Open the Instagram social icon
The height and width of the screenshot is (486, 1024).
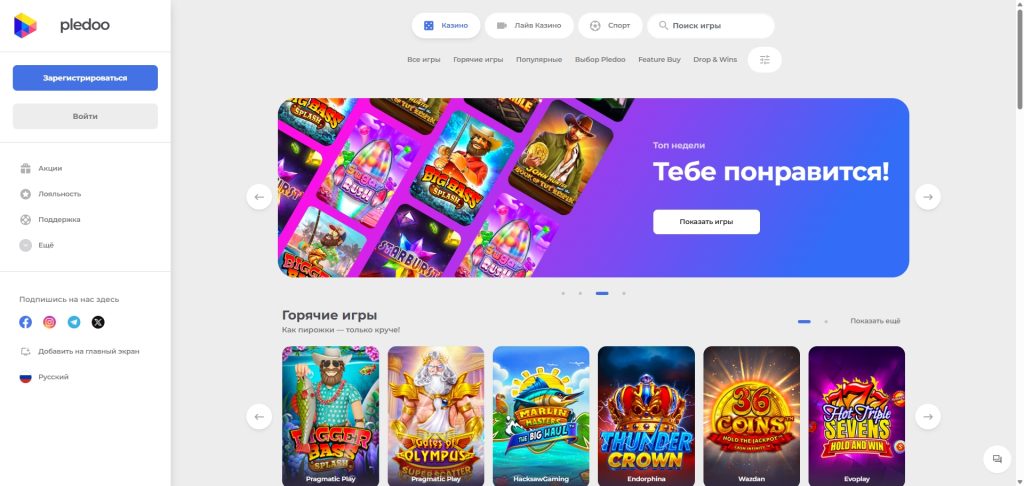pos(50,322)
